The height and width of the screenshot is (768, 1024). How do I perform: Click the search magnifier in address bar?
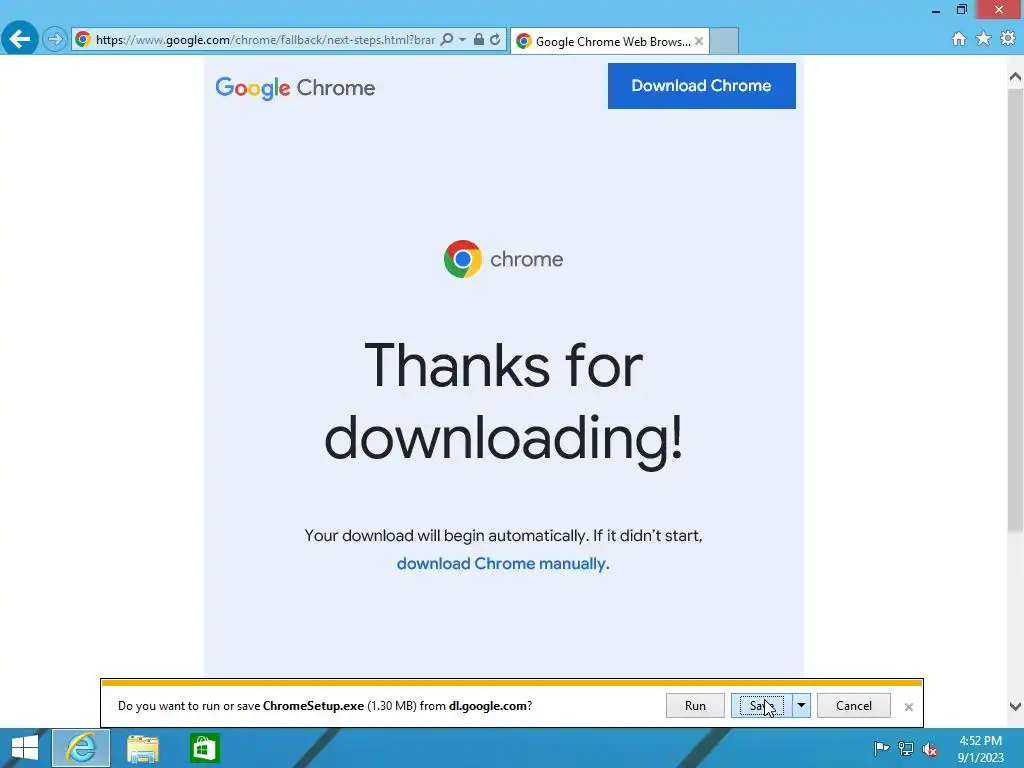(447, 40)
